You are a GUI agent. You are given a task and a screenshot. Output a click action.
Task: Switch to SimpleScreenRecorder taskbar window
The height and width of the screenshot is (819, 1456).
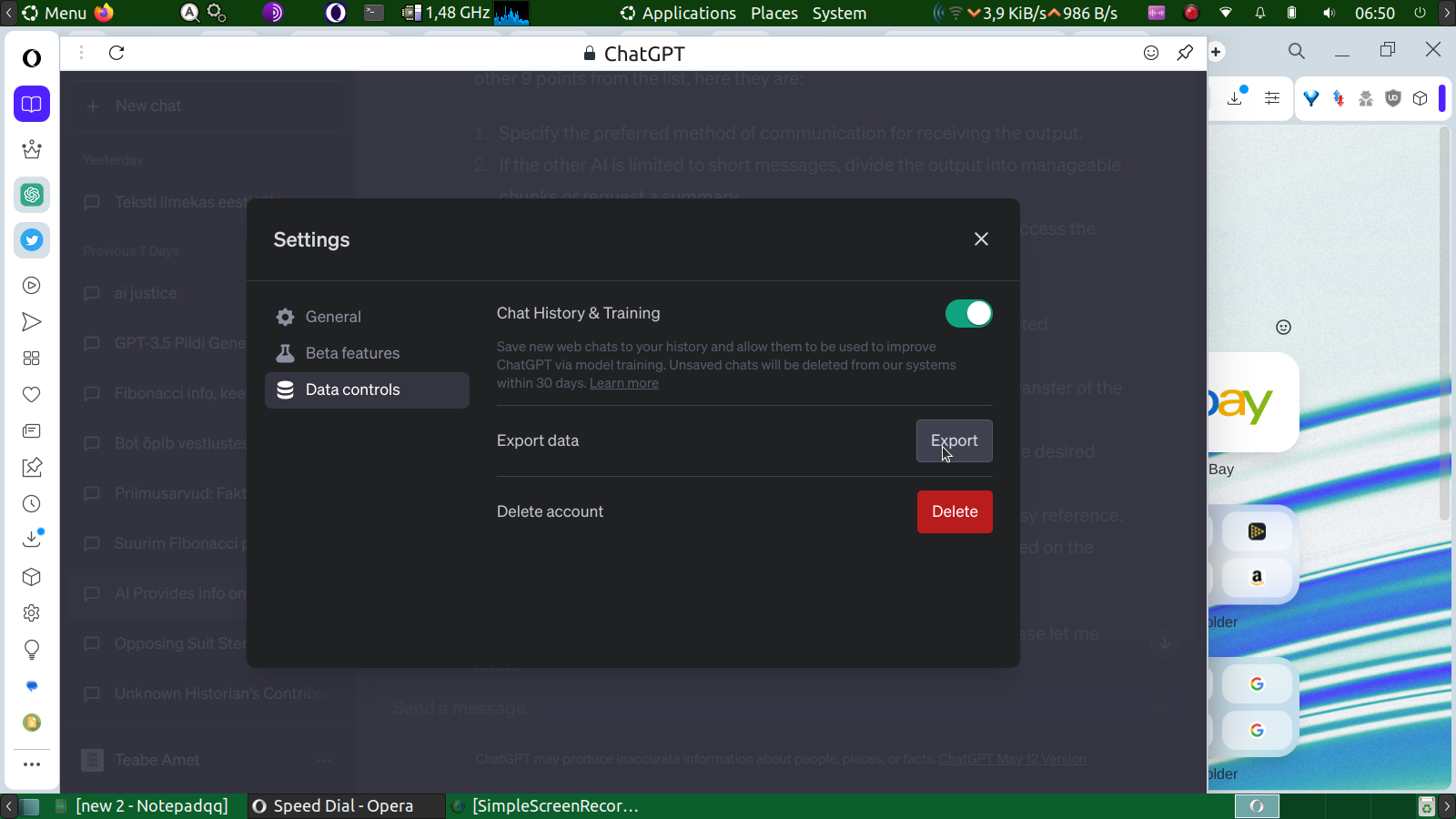546,806
